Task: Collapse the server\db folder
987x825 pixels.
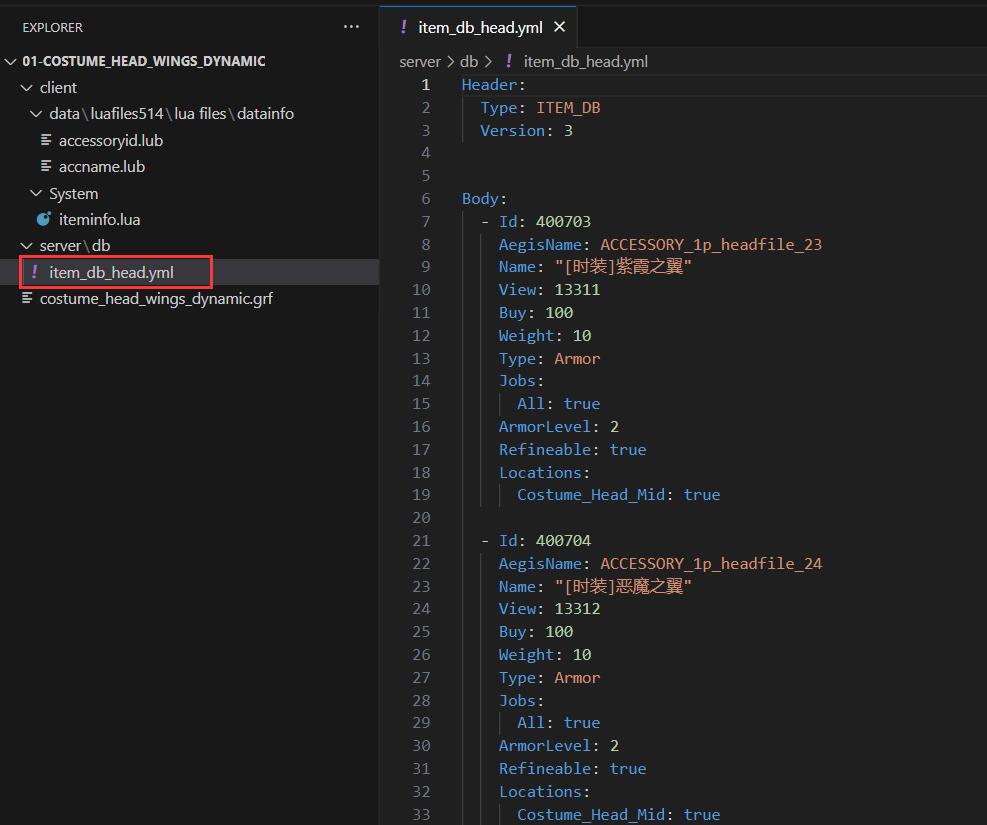Action: 27,246
